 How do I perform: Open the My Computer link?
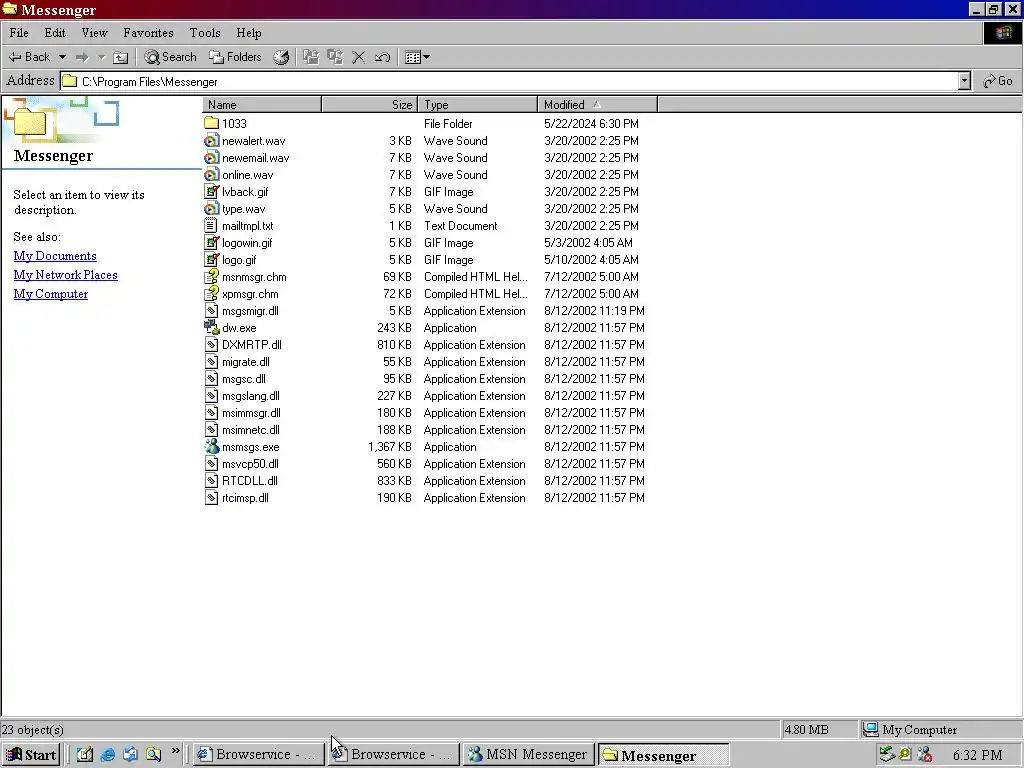coord(51,294)
